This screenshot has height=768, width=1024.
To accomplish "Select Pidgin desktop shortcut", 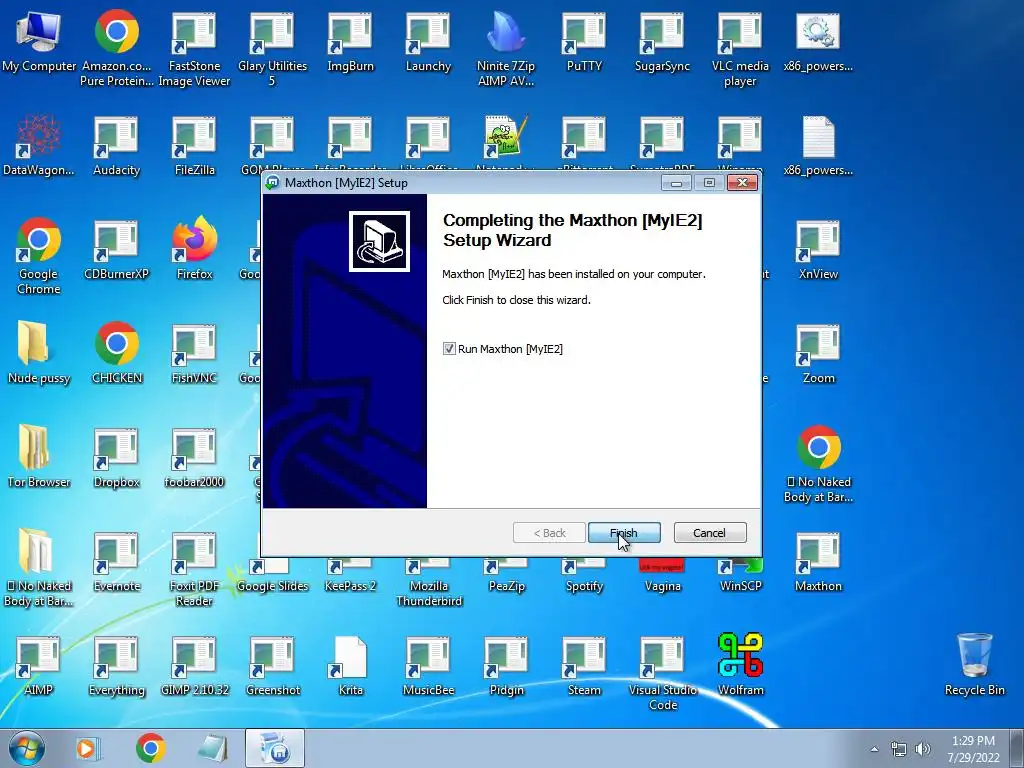I will point(506,665).
